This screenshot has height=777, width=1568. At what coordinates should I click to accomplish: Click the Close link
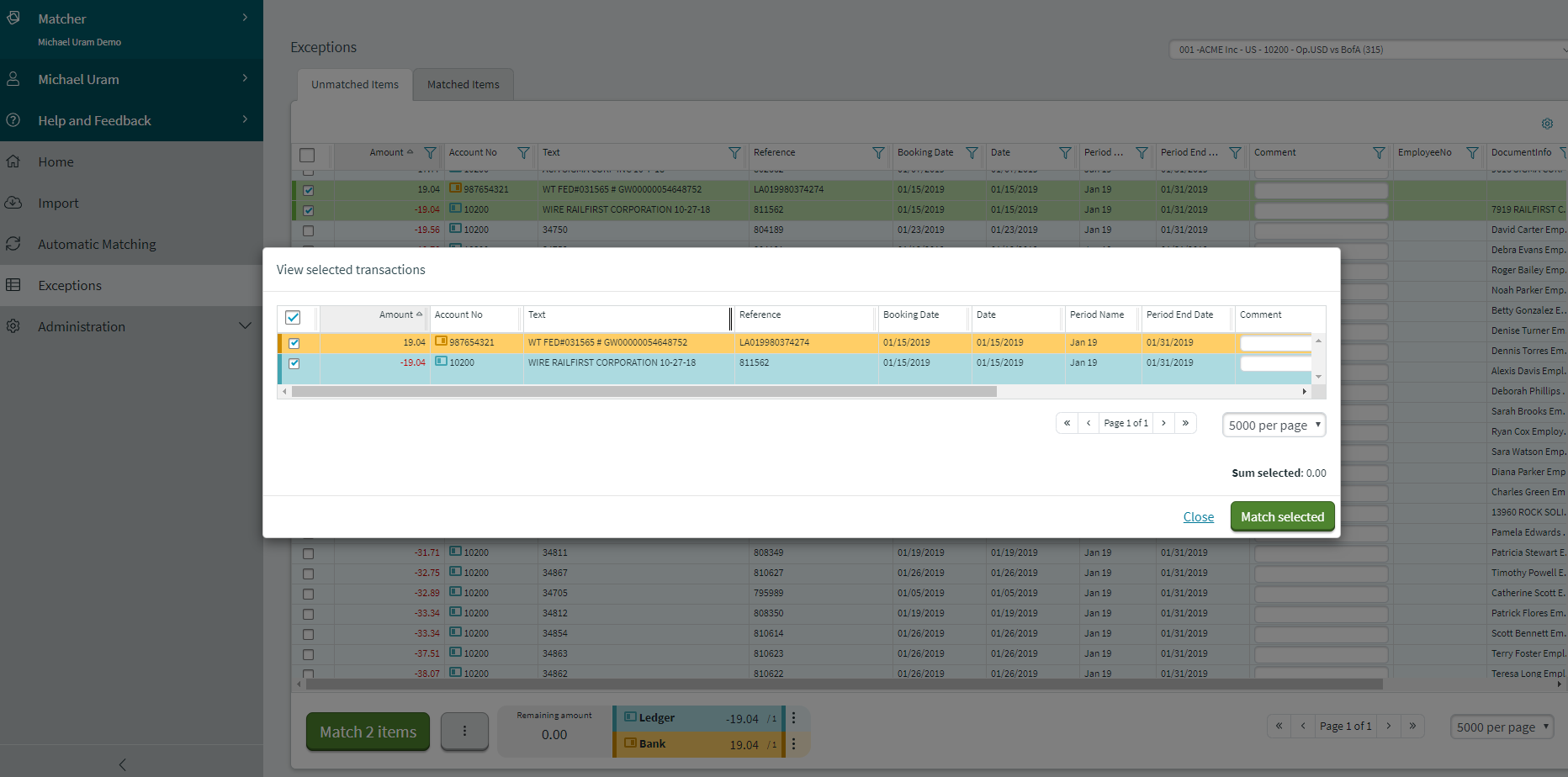click(1198, 517)
